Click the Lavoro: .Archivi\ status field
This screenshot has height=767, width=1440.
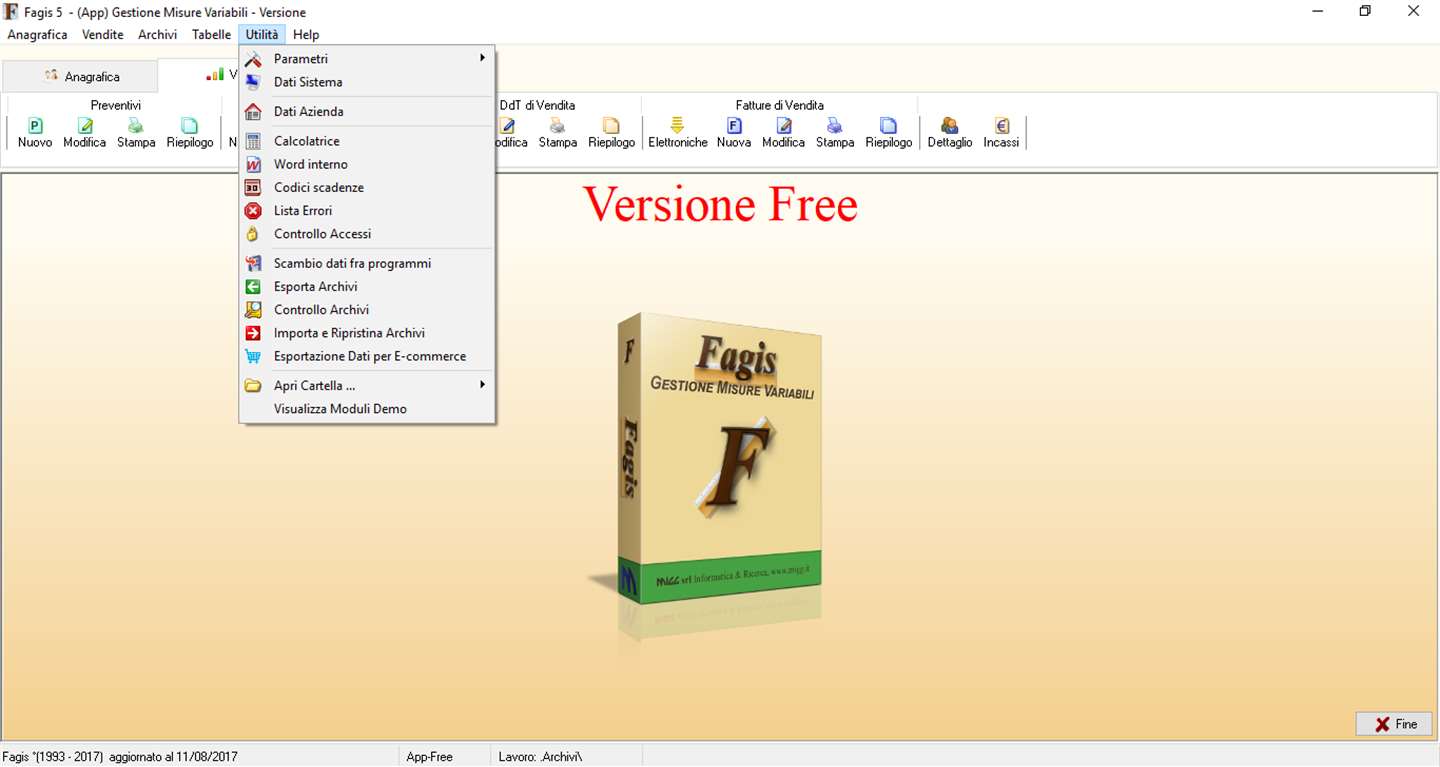pyautogui.click(x=566, y=757)
